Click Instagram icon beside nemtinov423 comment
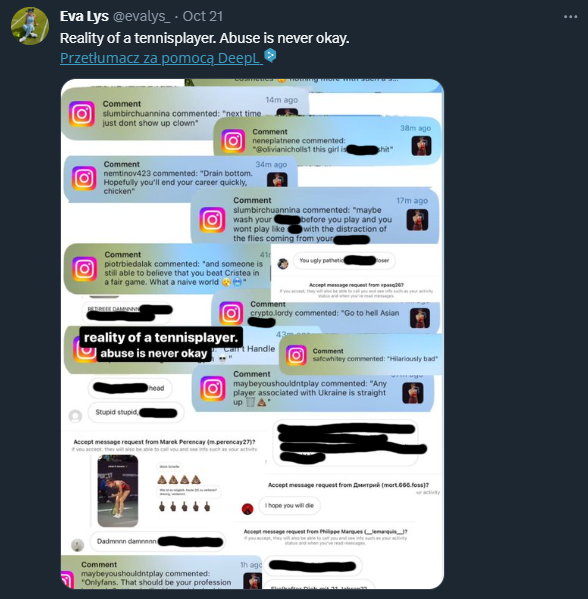 (x=84, y=178)
